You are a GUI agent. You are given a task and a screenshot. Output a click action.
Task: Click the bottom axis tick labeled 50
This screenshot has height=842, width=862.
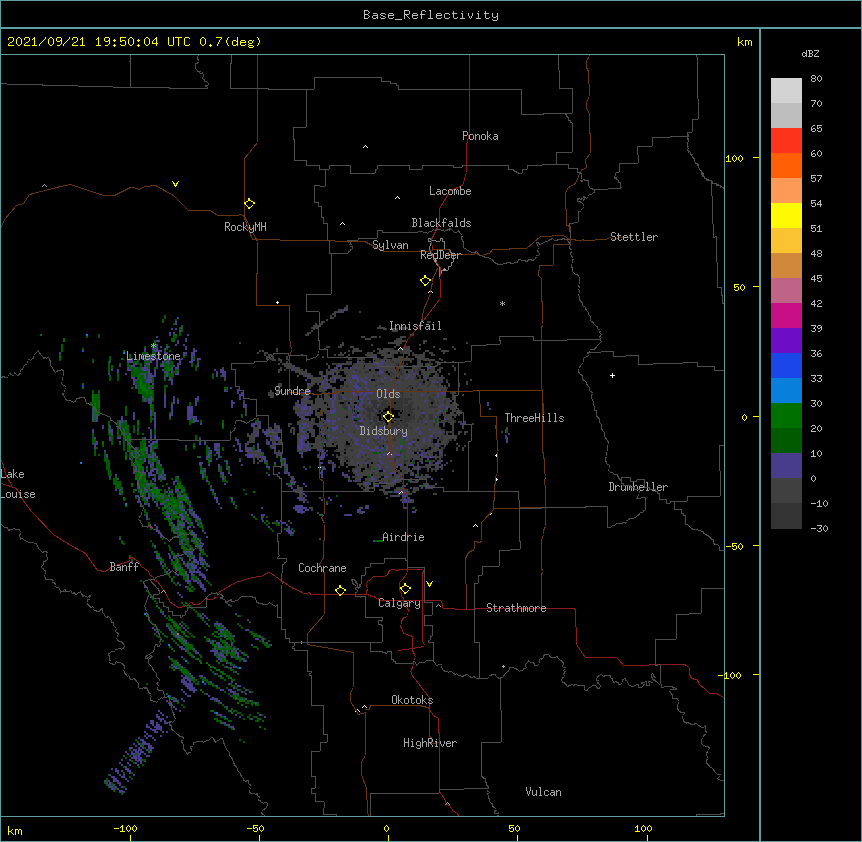click(x=514, y=828)
